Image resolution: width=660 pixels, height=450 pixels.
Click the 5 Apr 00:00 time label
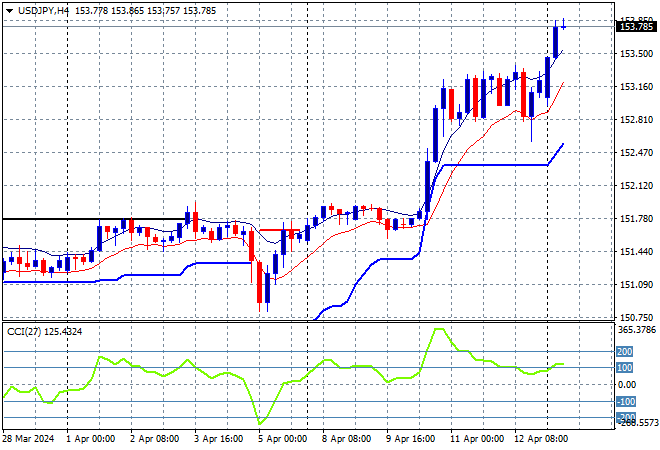(x=282, y=439)
